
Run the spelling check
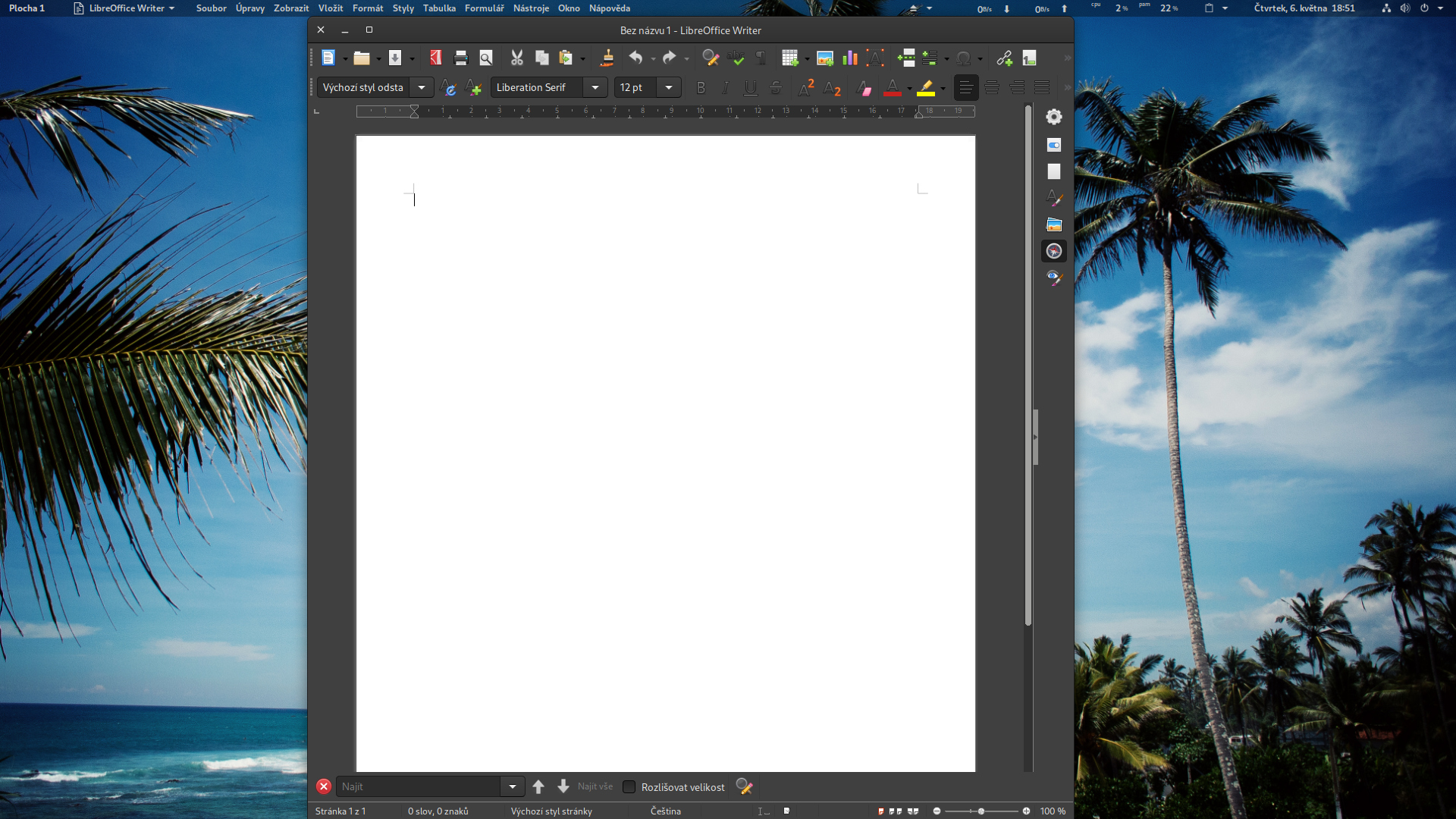coord(736,58)
